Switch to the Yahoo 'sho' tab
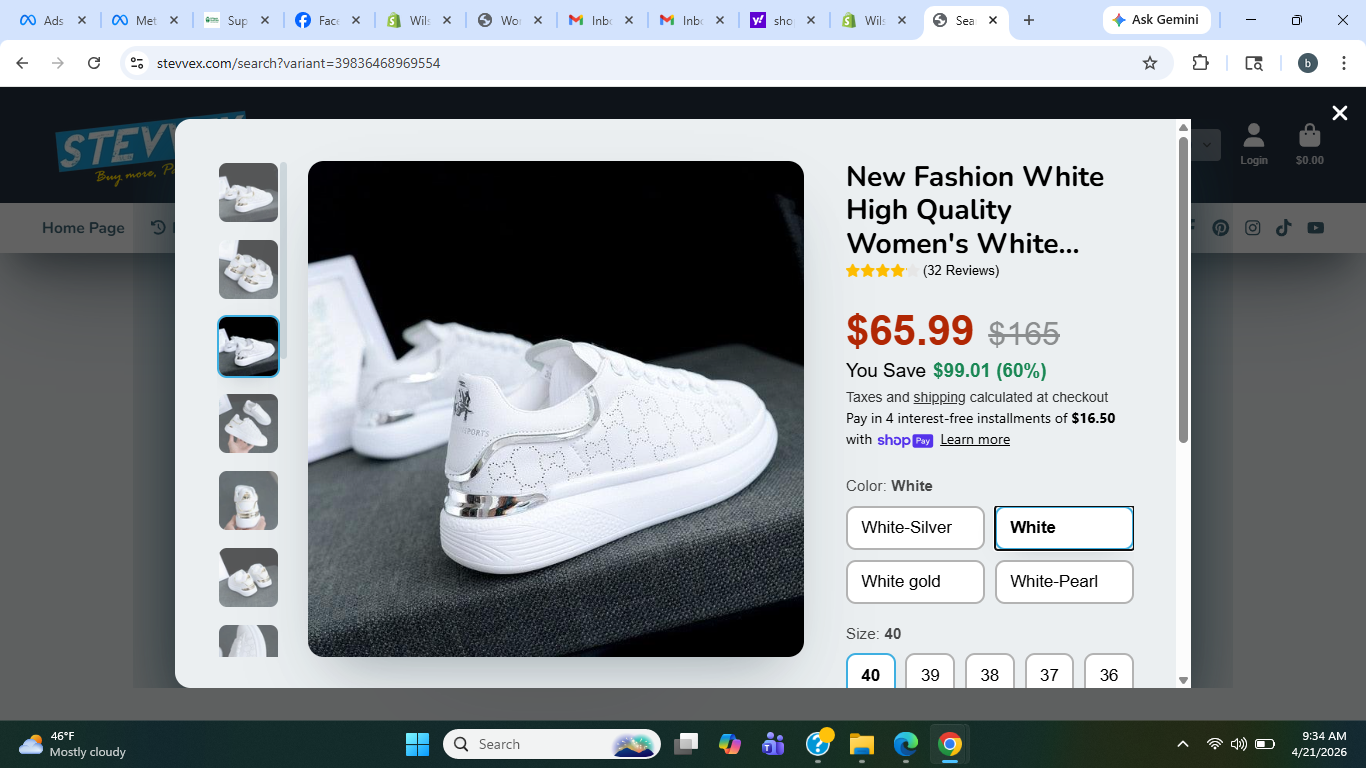 tap(783, 20)
